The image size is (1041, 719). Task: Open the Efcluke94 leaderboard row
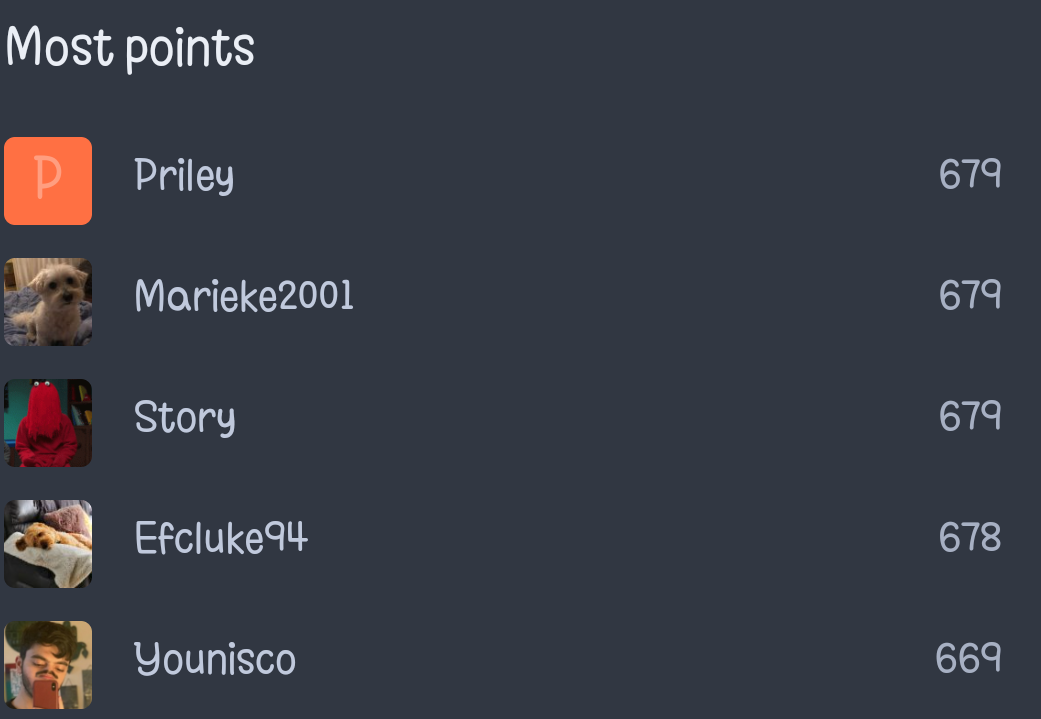[520, 544]
